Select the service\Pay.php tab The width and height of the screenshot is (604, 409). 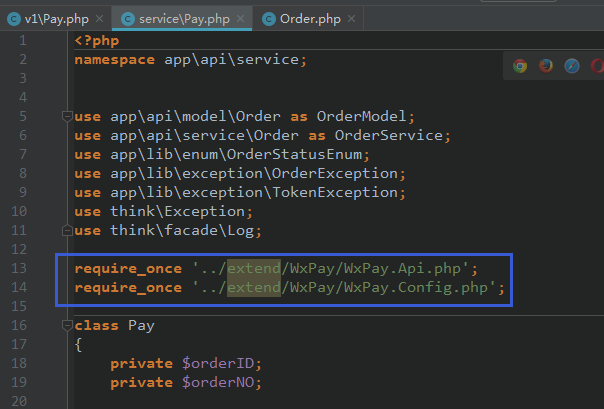click(182, 18)
